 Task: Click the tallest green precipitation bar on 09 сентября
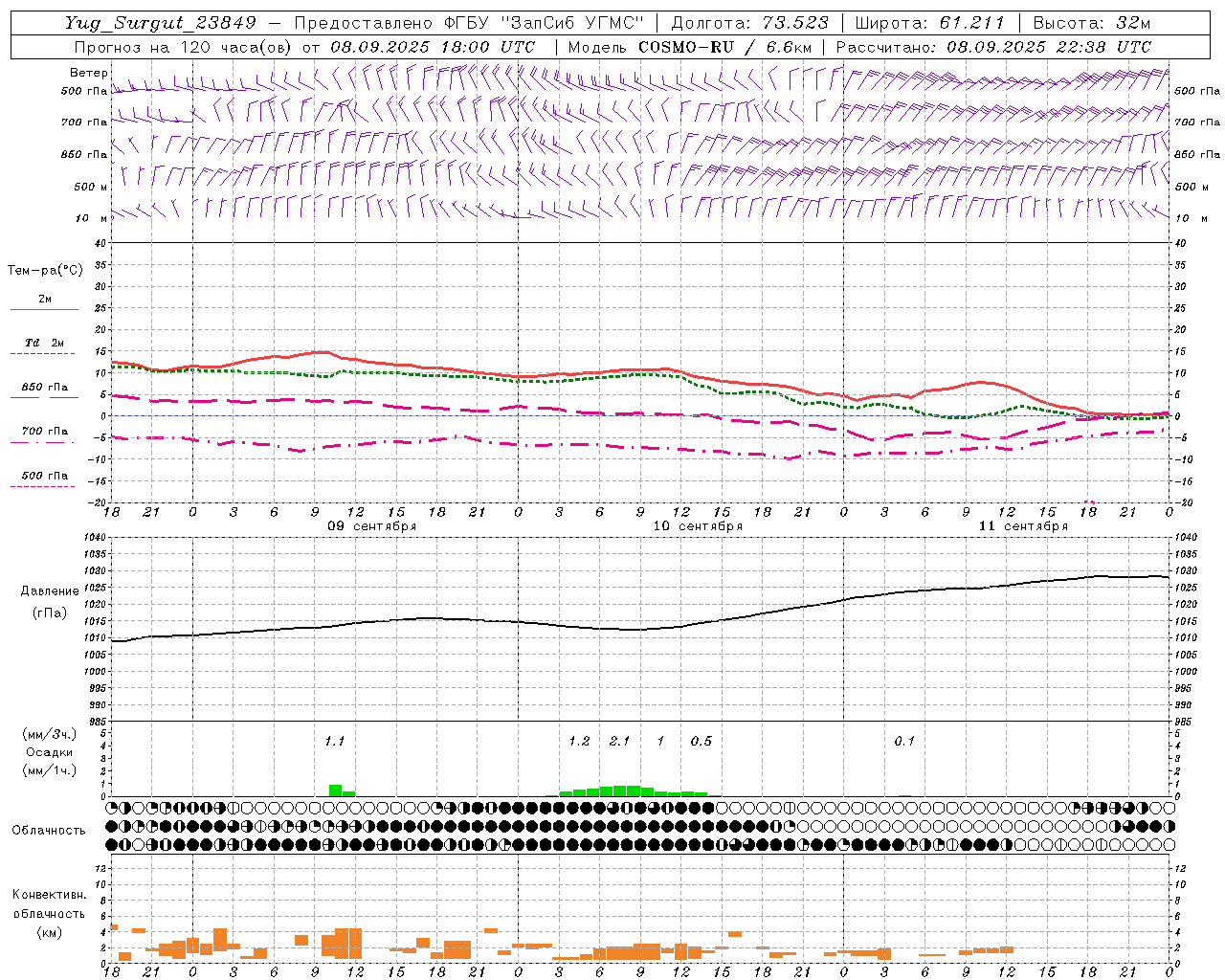335,791
